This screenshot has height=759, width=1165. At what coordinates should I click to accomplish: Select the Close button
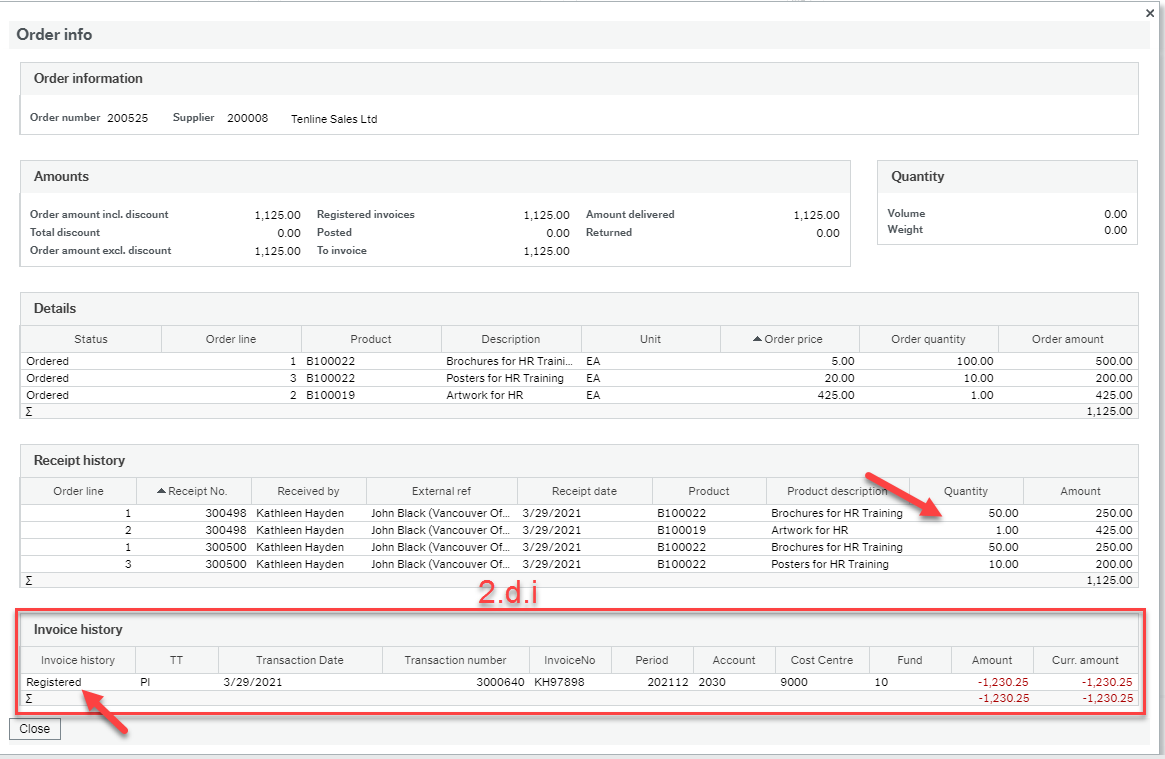(x=34, y=729)
